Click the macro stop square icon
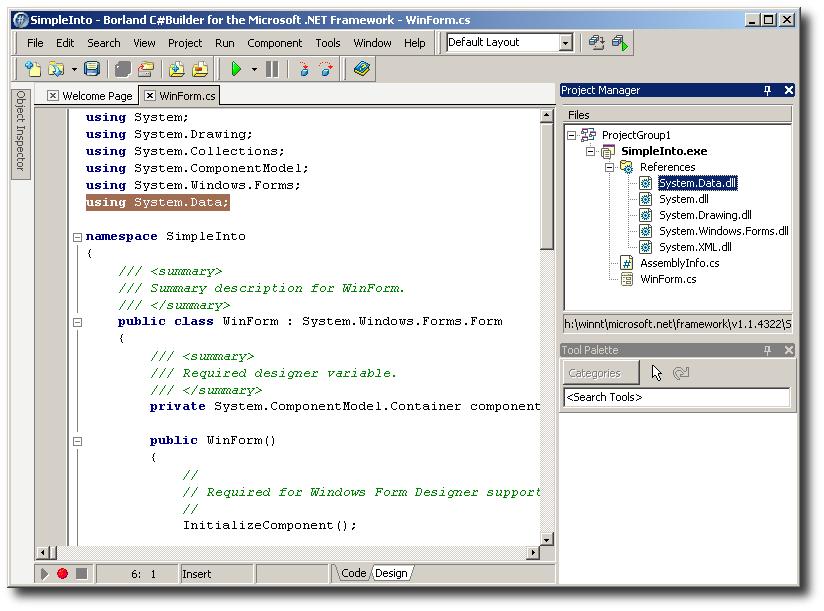The image size is (824, 611). (x=81, y=574)
